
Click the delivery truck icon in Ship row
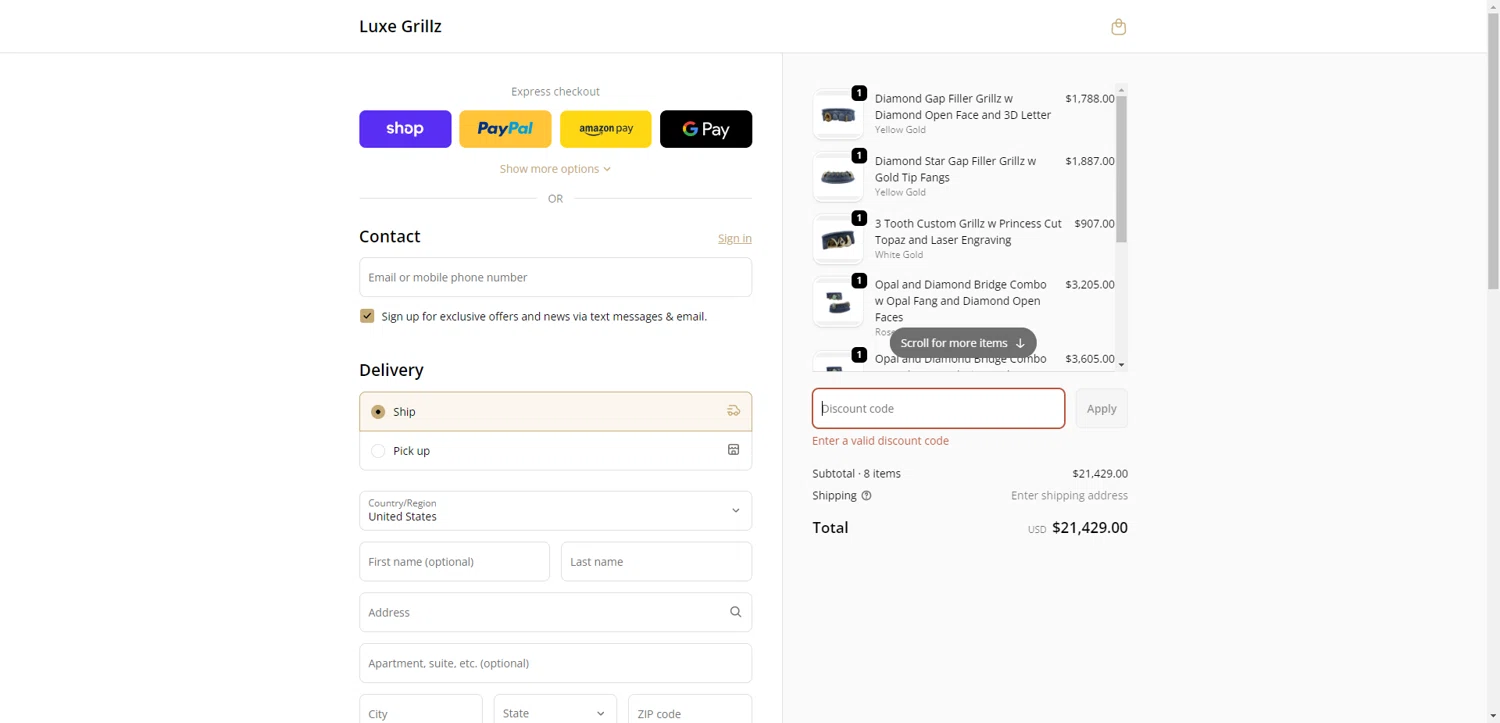point(733,411)
